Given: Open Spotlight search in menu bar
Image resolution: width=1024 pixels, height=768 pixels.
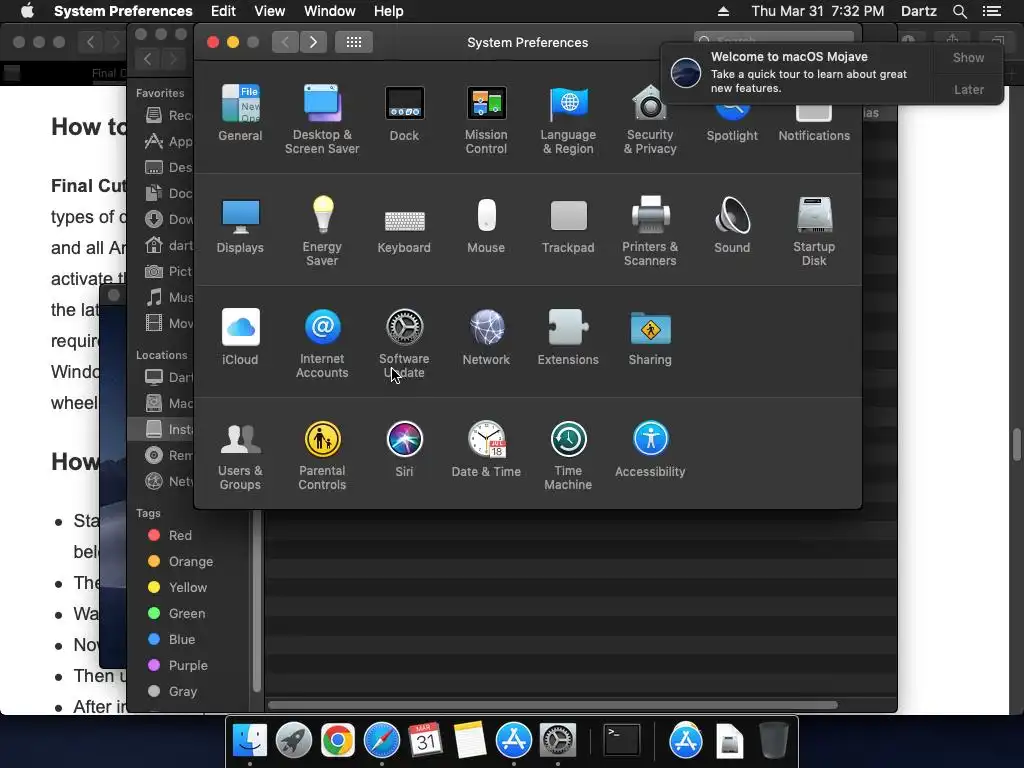Looking at the screenshot, I should click(959, 11).
